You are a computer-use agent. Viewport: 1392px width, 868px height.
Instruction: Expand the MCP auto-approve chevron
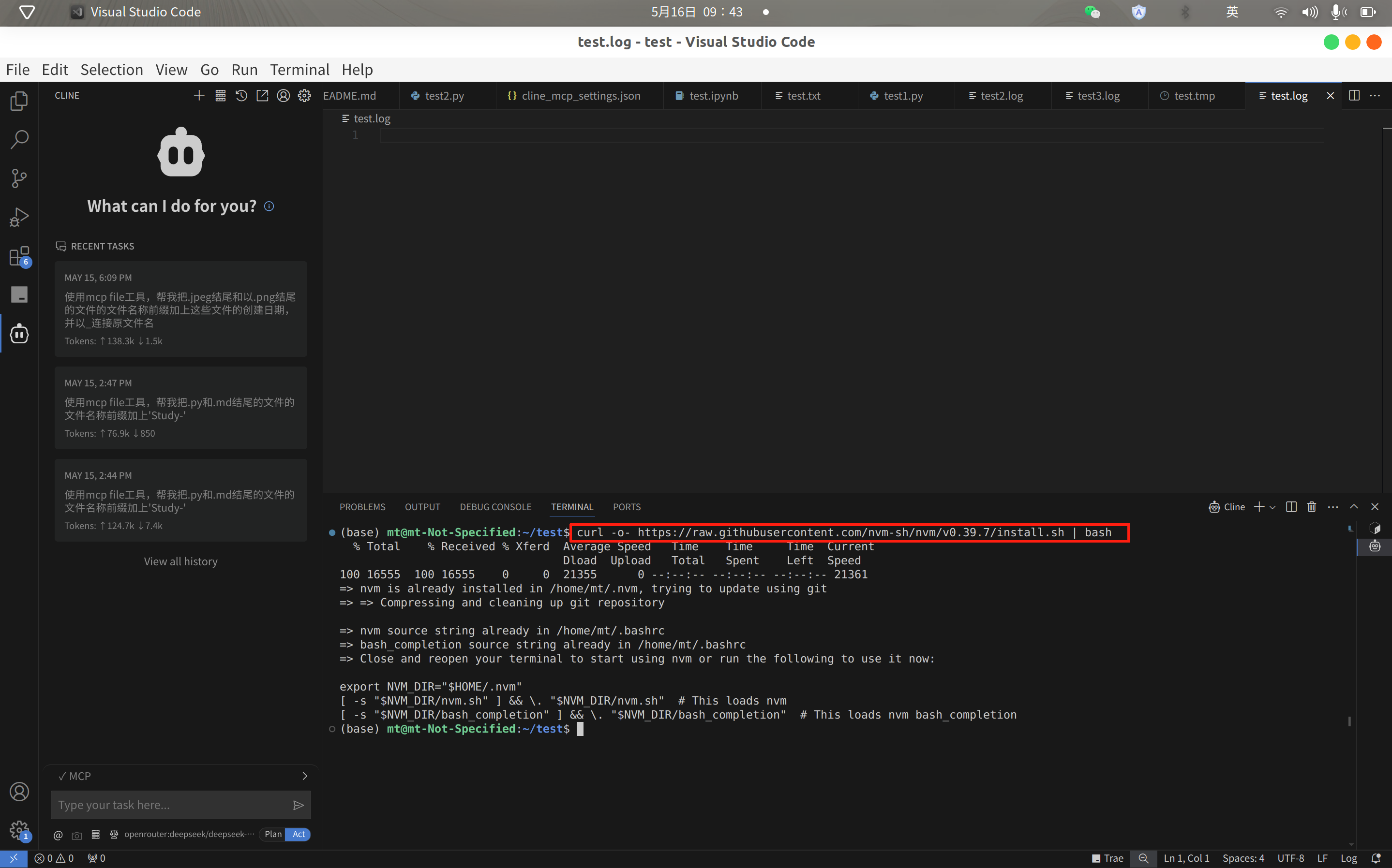[304, 776]
